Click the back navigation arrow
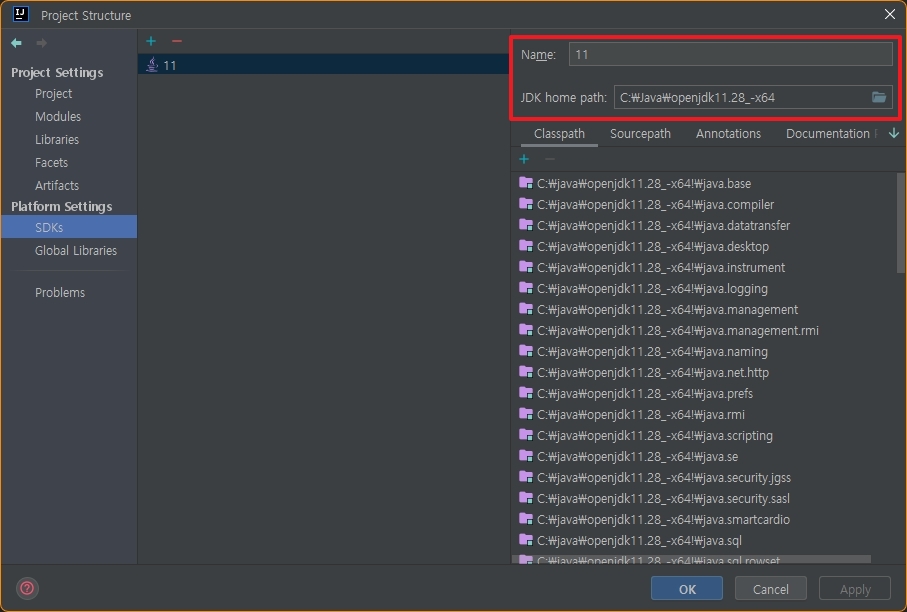 (x=16, y=43)
